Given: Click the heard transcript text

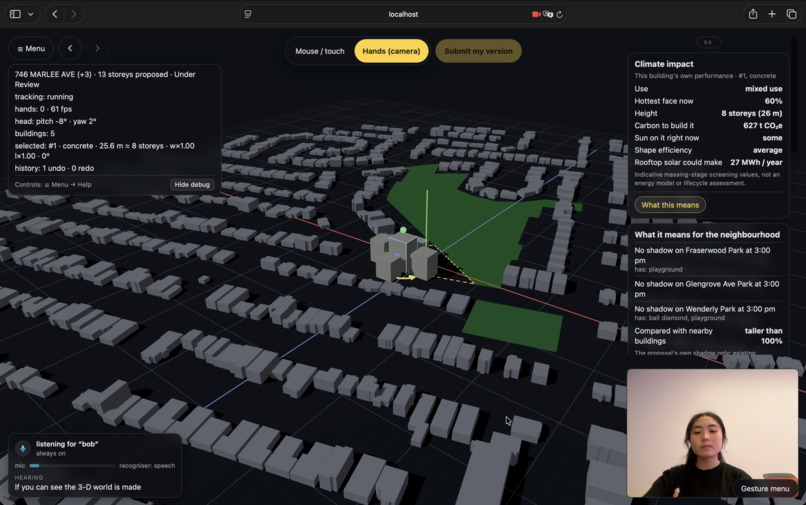Looking at the screenshot, I should pos(78,487).
